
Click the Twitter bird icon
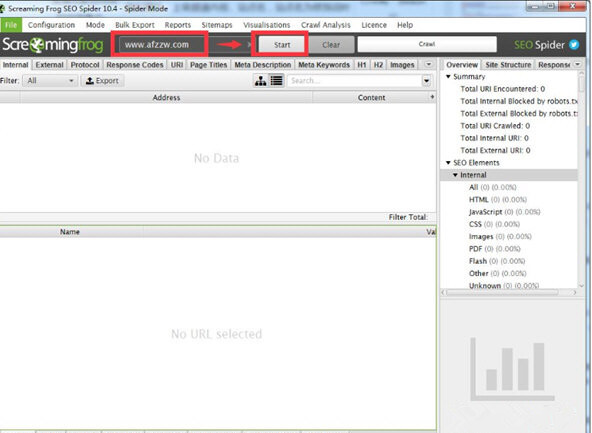click(574, 45)
